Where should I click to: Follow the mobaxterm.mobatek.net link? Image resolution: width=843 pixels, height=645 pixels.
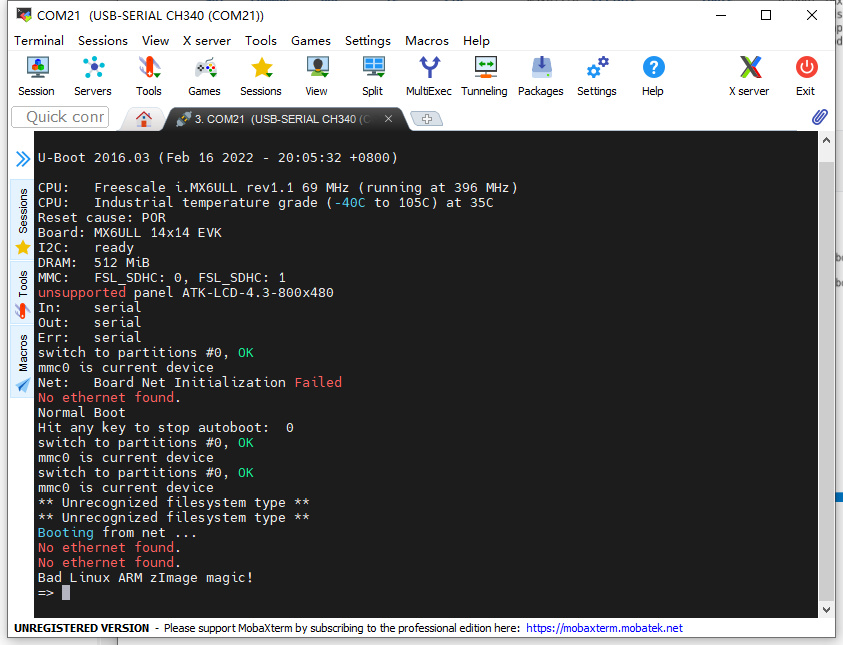pyautogui.click(x=604, y=628)
